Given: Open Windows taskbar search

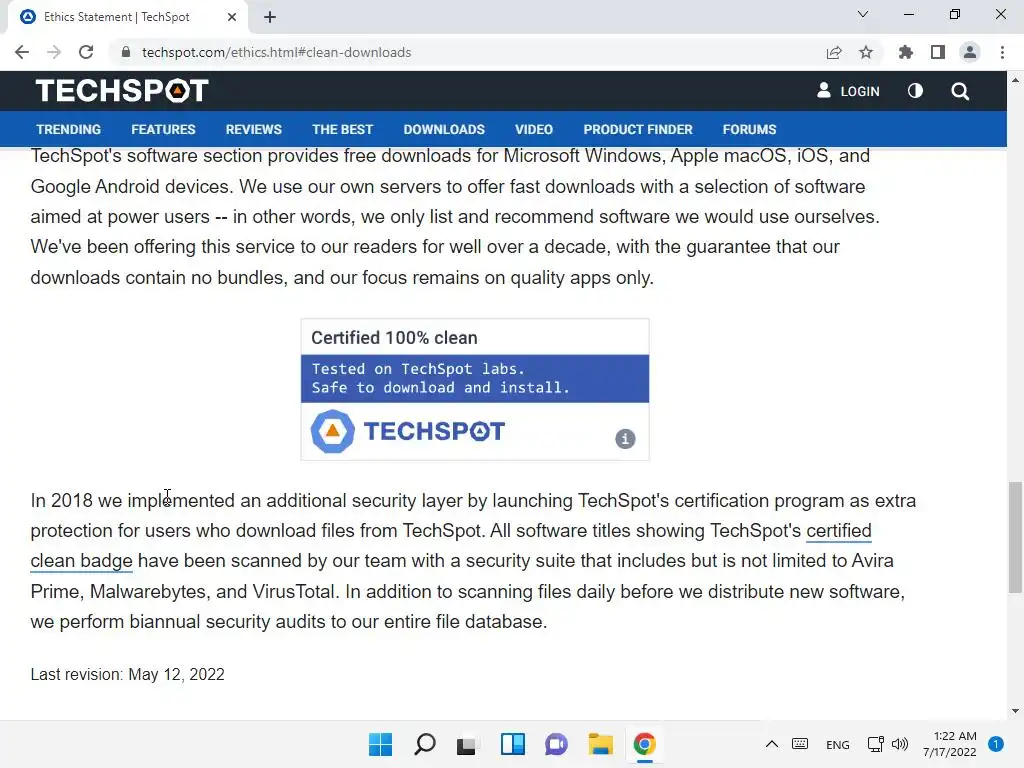Looking at the screenshot, I should coord(424,744).
